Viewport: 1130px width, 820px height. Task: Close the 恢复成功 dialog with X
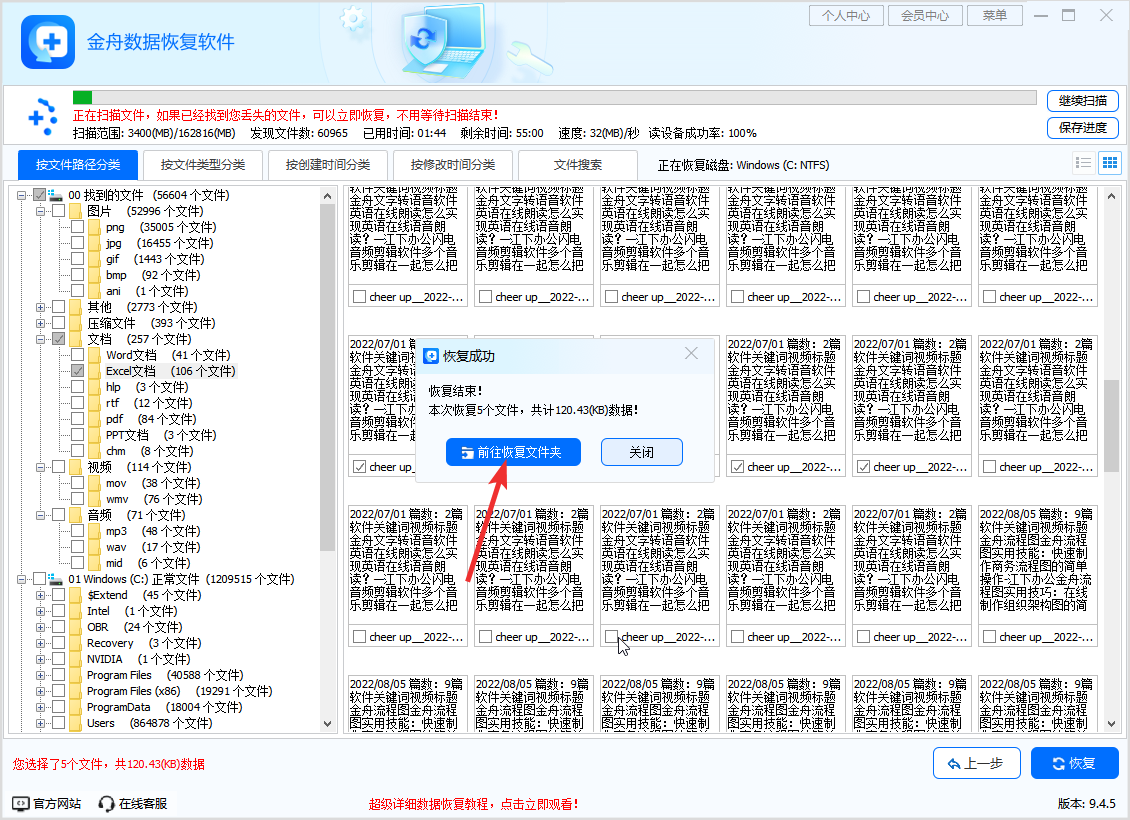click(x=691, y=353)
